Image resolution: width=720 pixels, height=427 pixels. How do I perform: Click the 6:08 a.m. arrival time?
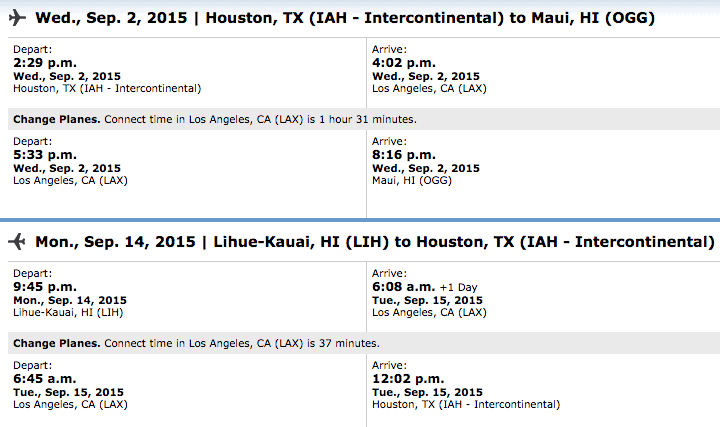click(404, 287)
